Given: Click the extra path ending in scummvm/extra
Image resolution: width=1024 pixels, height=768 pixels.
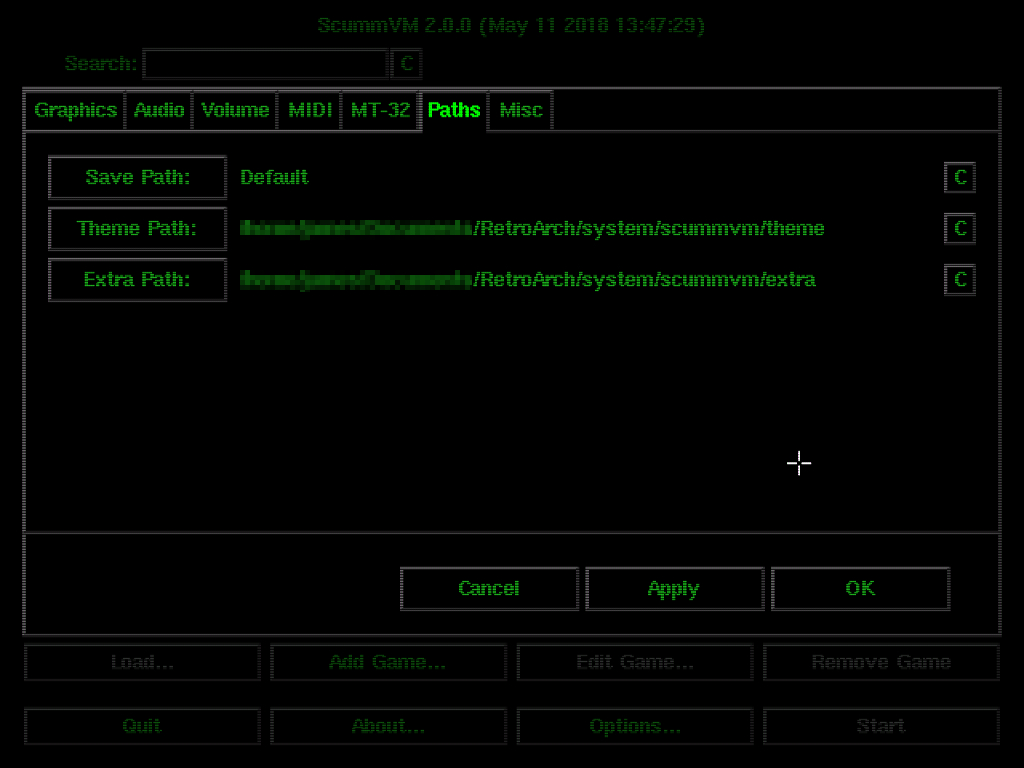Looking at the screenshot, I should (528, 280).
